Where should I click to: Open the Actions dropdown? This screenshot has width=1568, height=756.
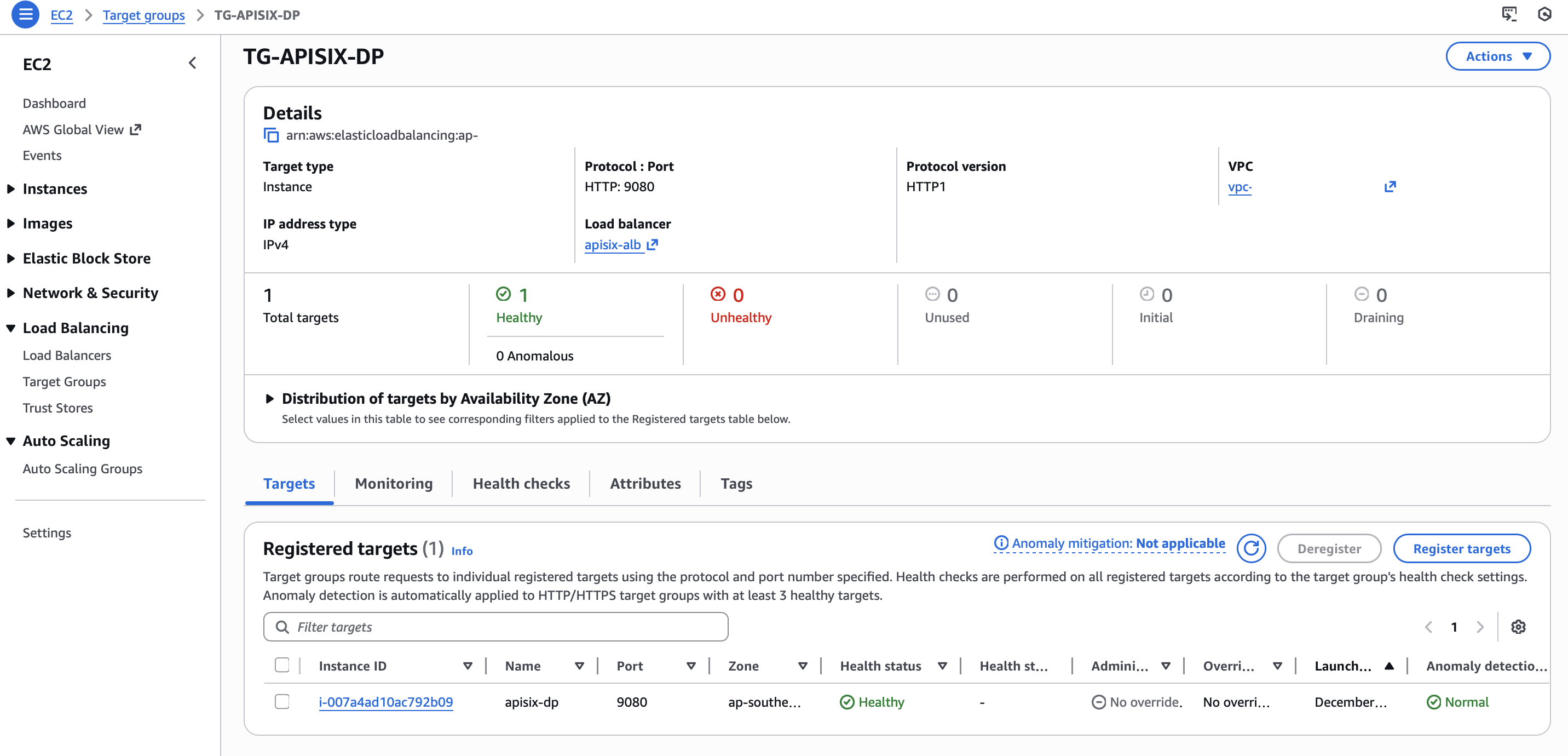pyautogui.click(x=1498, y=56)
